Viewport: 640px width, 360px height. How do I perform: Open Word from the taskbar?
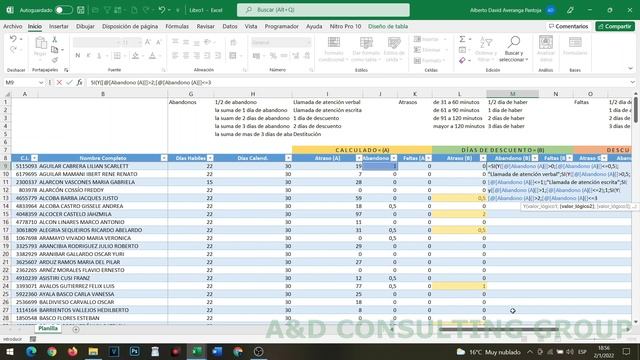pos(217,351)
